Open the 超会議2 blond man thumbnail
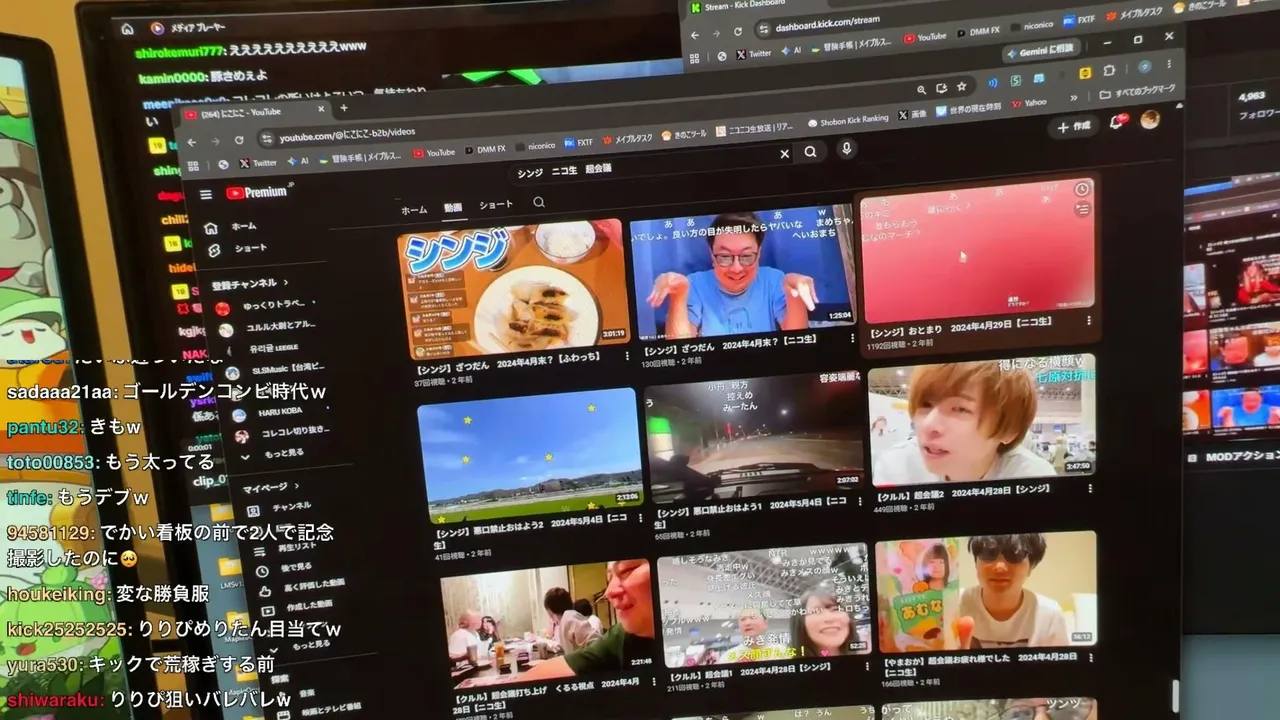Viewport: 1280px width, 720px height. point(982,421)
